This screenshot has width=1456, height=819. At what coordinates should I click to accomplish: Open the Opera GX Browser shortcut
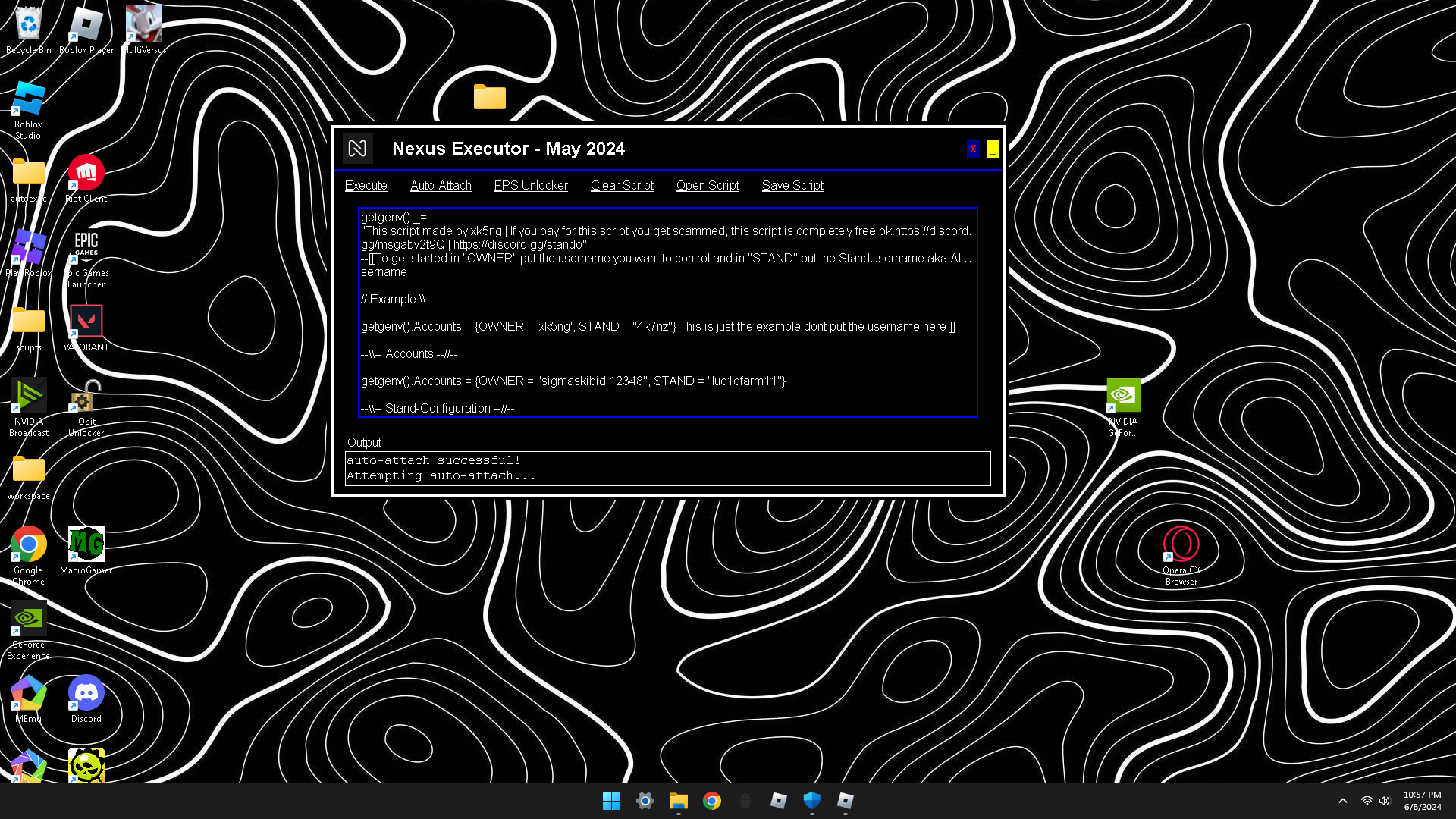(x=1181, y=545)
